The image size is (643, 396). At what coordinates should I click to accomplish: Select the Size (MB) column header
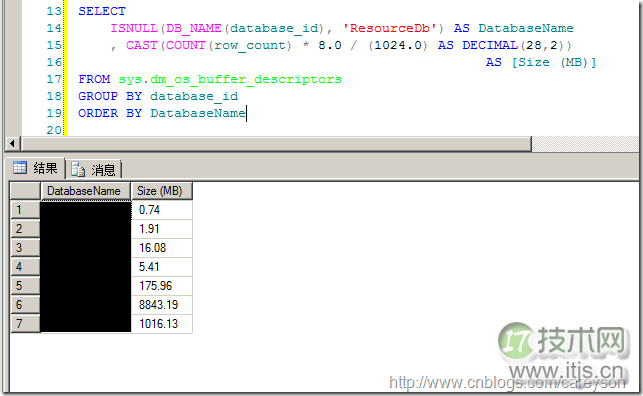pyautogui.click(x=161, y=191)
